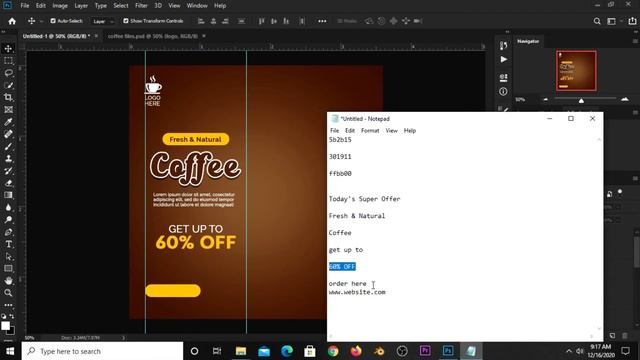This screenshot has height=360, width=640.
Task: Select the Eraser tool
Action: click(8, 183)
